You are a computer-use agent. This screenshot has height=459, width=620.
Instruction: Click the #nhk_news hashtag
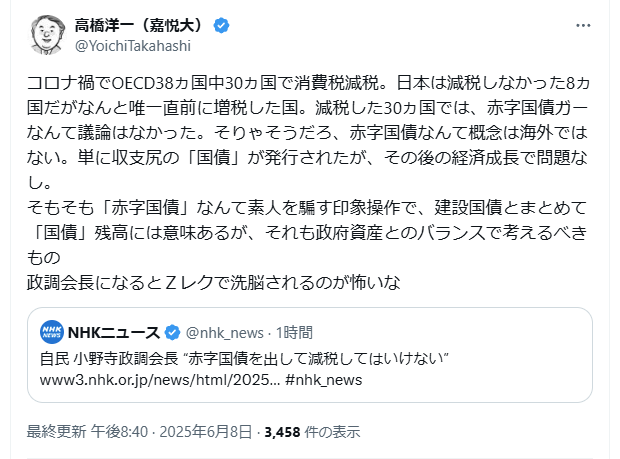pos(324,380)
